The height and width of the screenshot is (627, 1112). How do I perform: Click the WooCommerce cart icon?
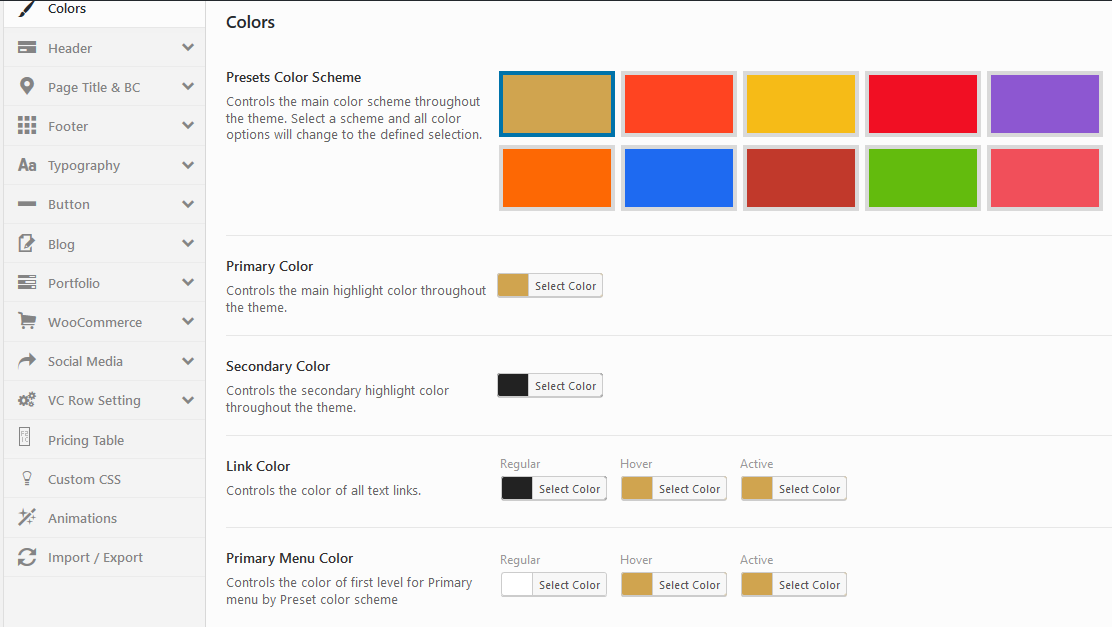(27, 322)
